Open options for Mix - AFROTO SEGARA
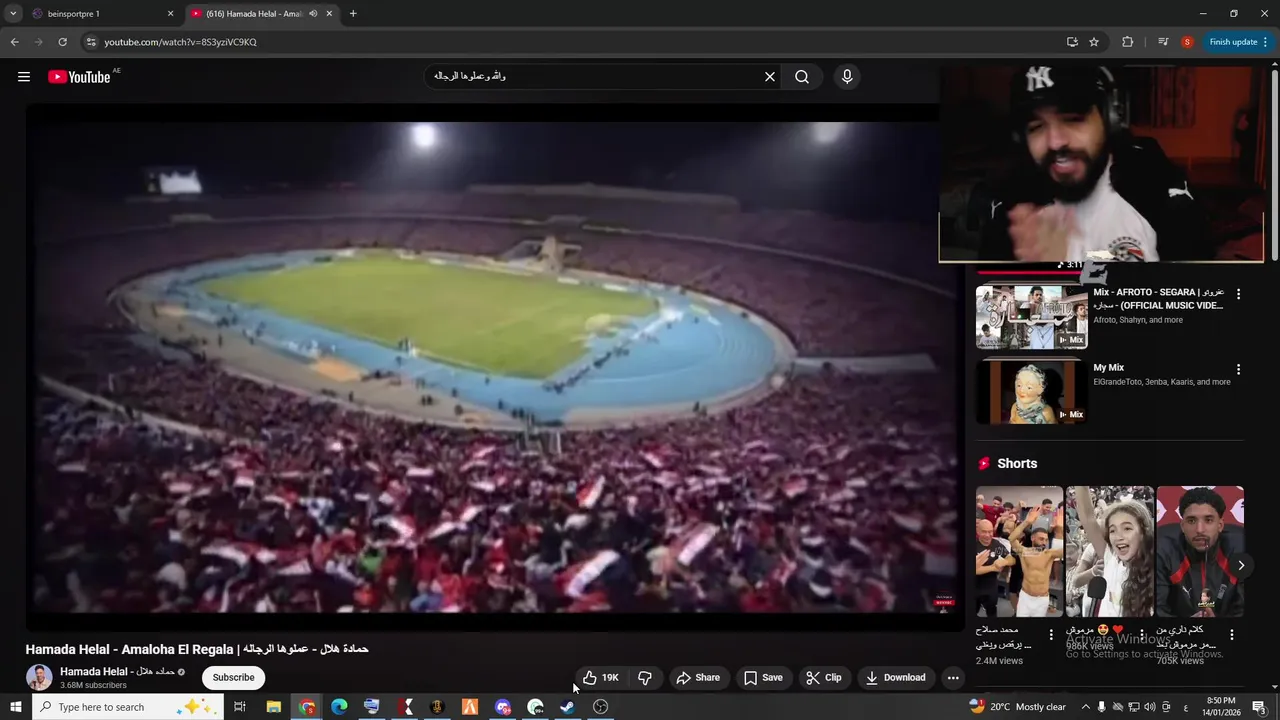The width and height of the screenshot is (1280, 720). (x=1238, y=294)
